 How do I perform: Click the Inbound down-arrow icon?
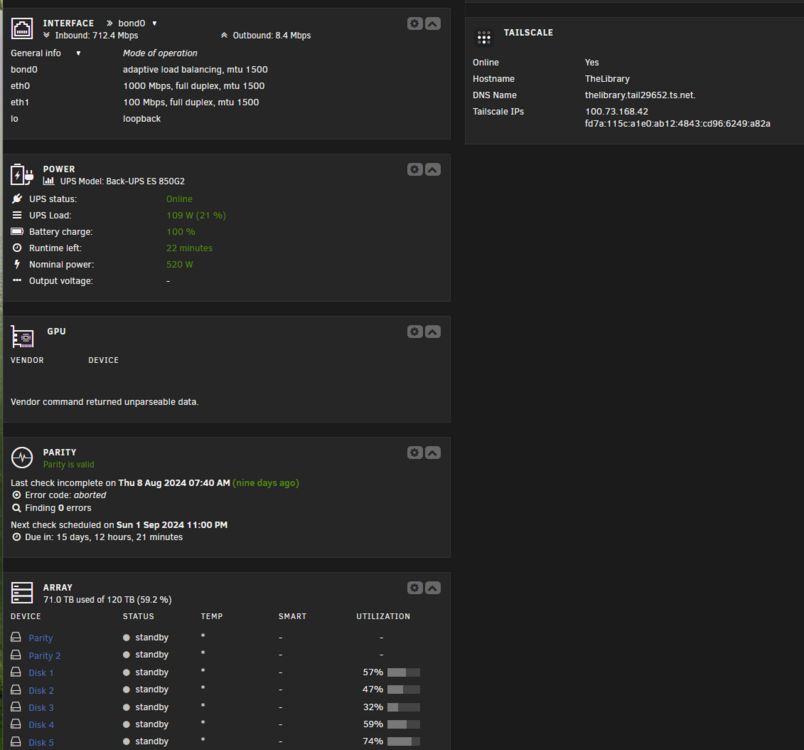tap(47, 35)
